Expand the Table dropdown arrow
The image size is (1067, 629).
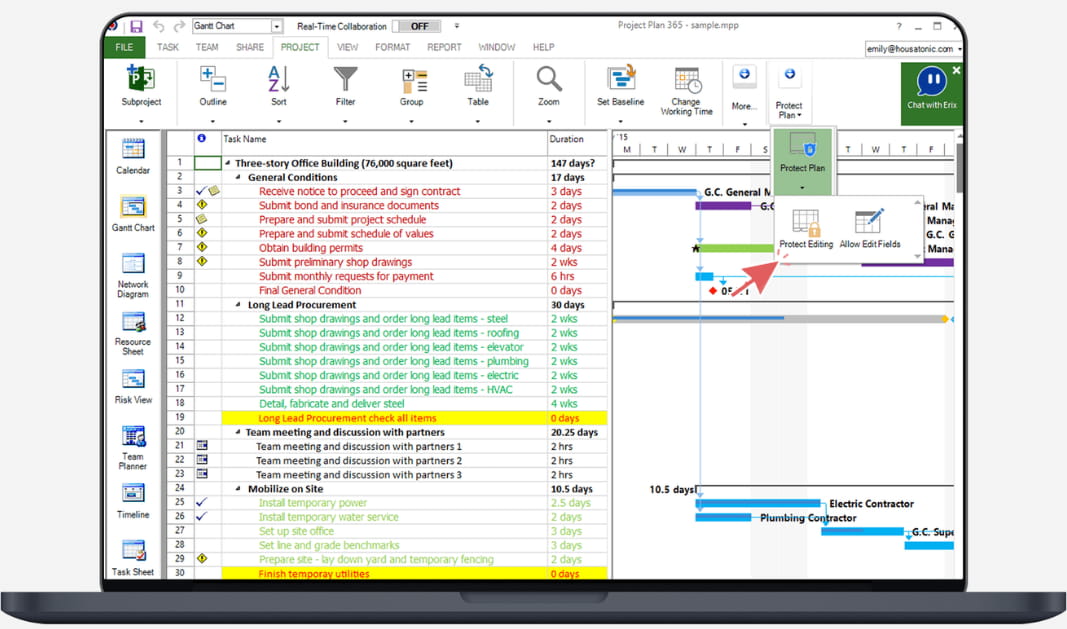click(478, 121)
